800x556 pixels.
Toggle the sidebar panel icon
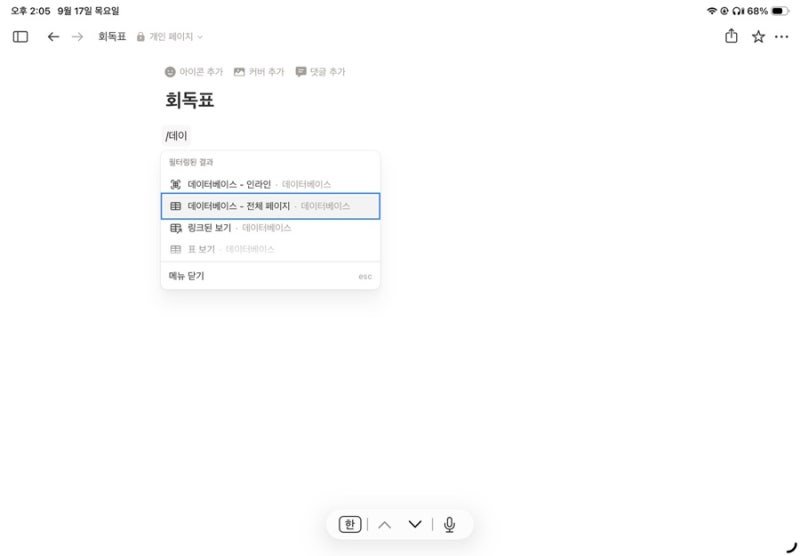tap(20, 37)
